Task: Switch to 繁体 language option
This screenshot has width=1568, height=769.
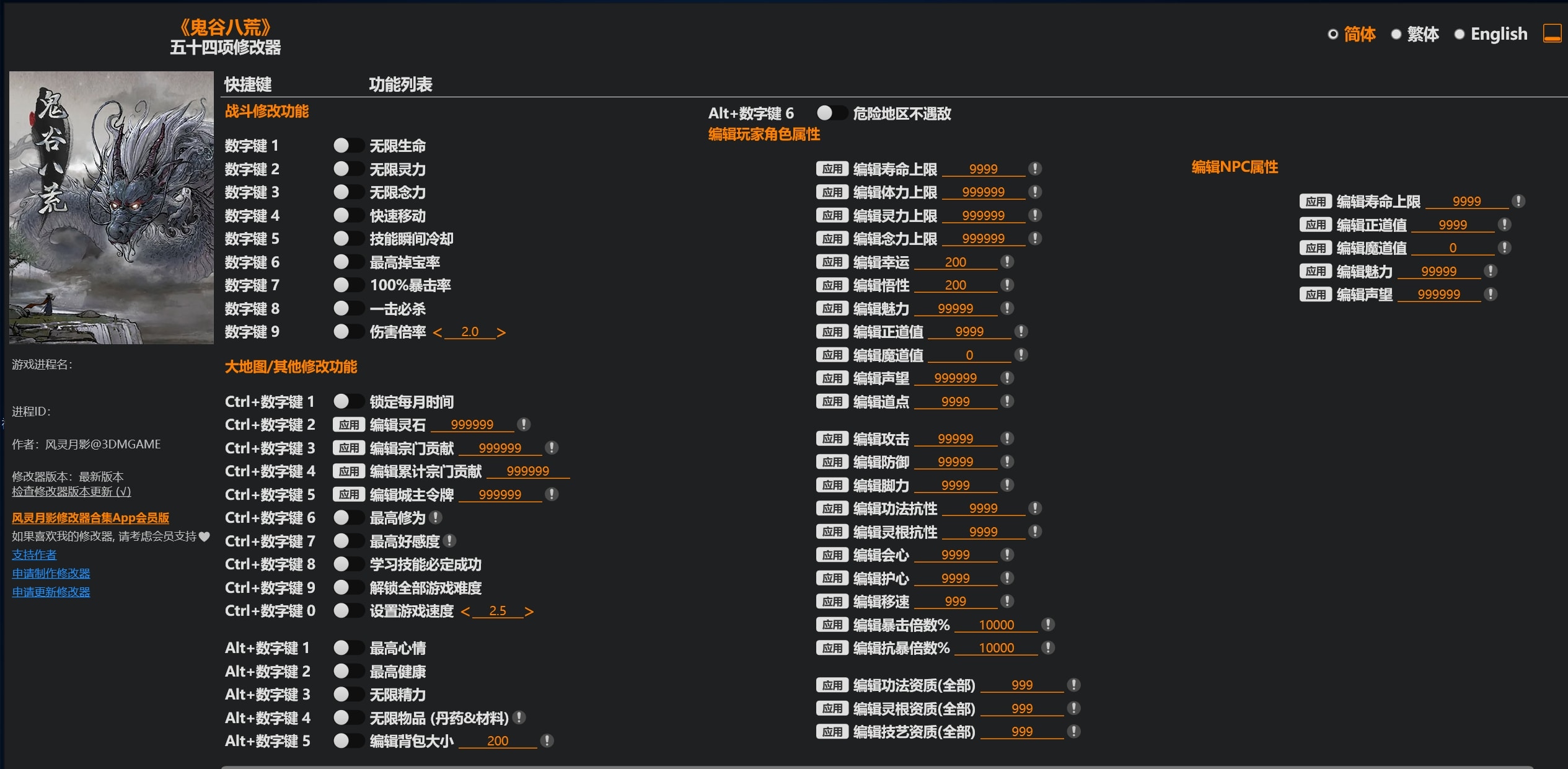Action: coord(1396,34)
